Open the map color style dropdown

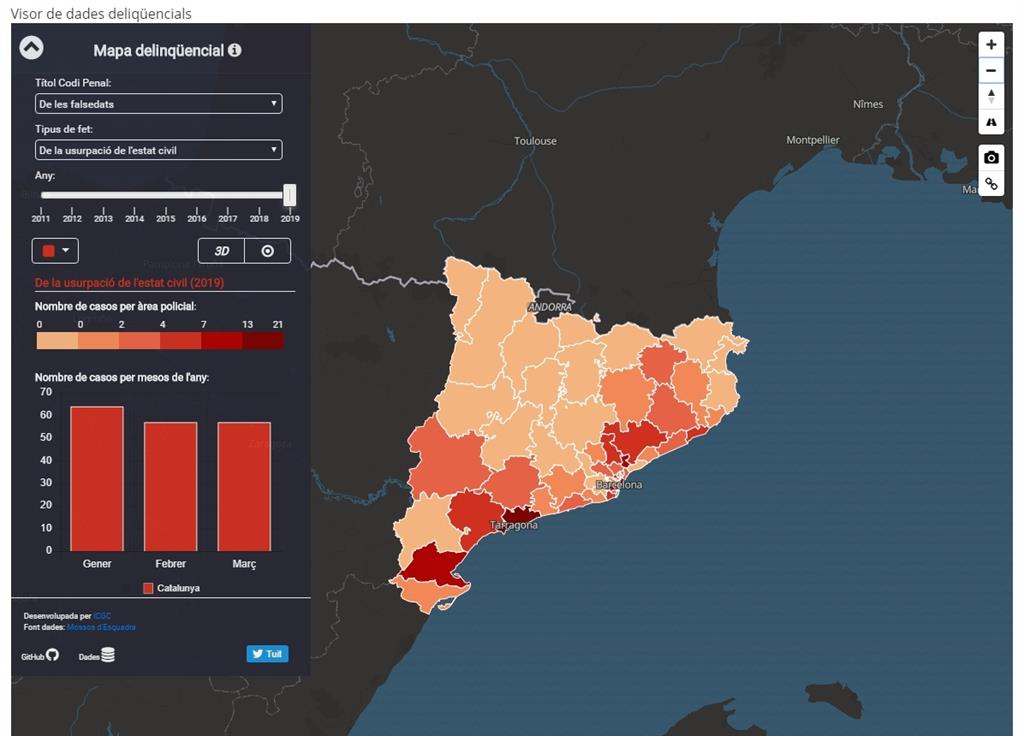(x=55, y=250)
